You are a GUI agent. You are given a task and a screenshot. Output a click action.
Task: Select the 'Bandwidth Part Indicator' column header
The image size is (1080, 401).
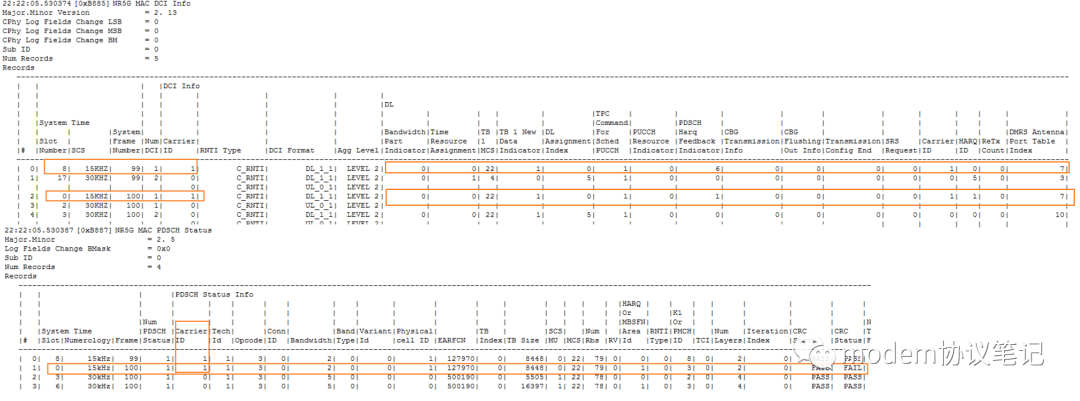[x=404, y=141]
